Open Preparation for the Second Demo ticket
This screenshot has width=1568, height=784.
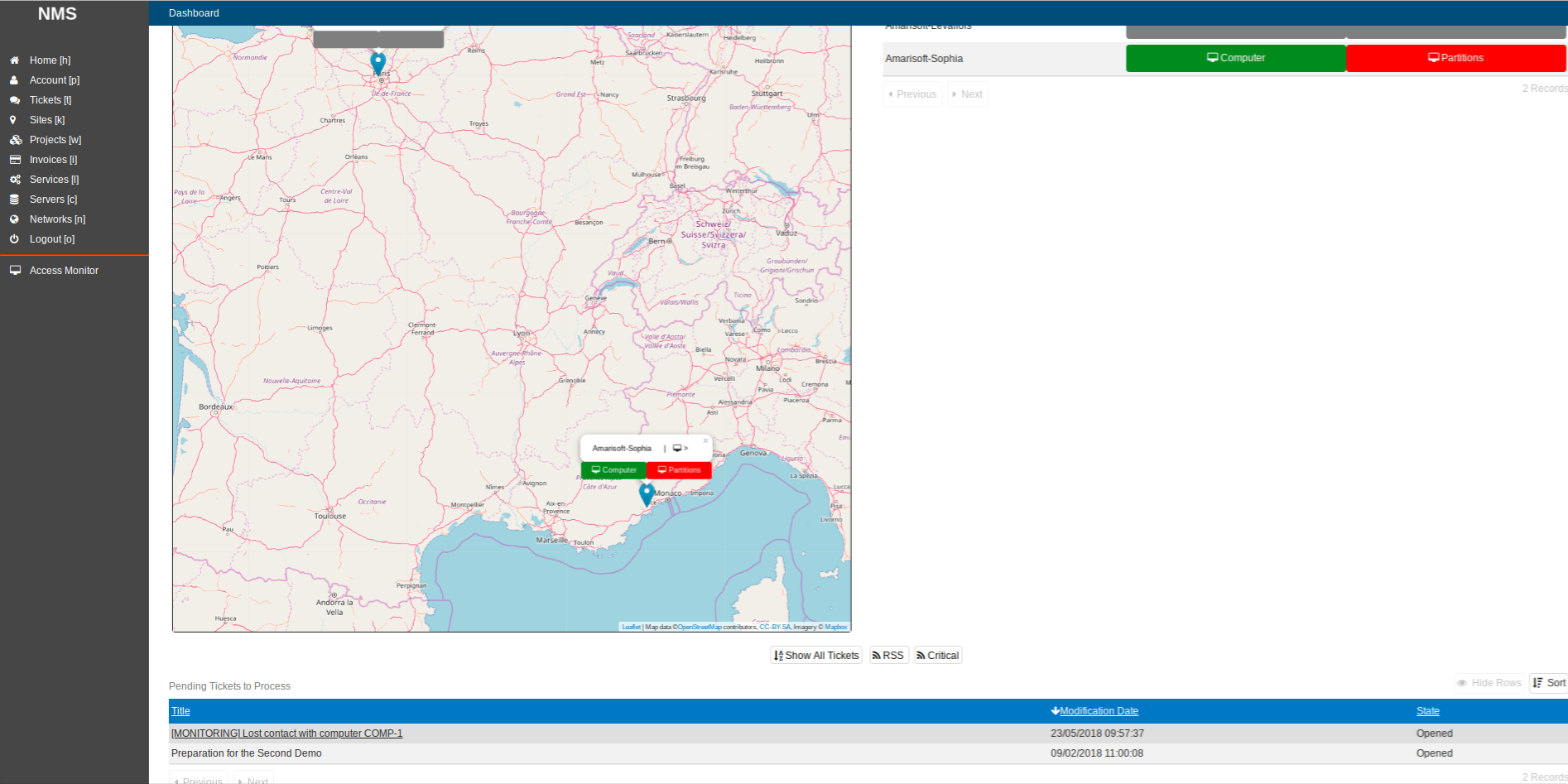(247, 753)
